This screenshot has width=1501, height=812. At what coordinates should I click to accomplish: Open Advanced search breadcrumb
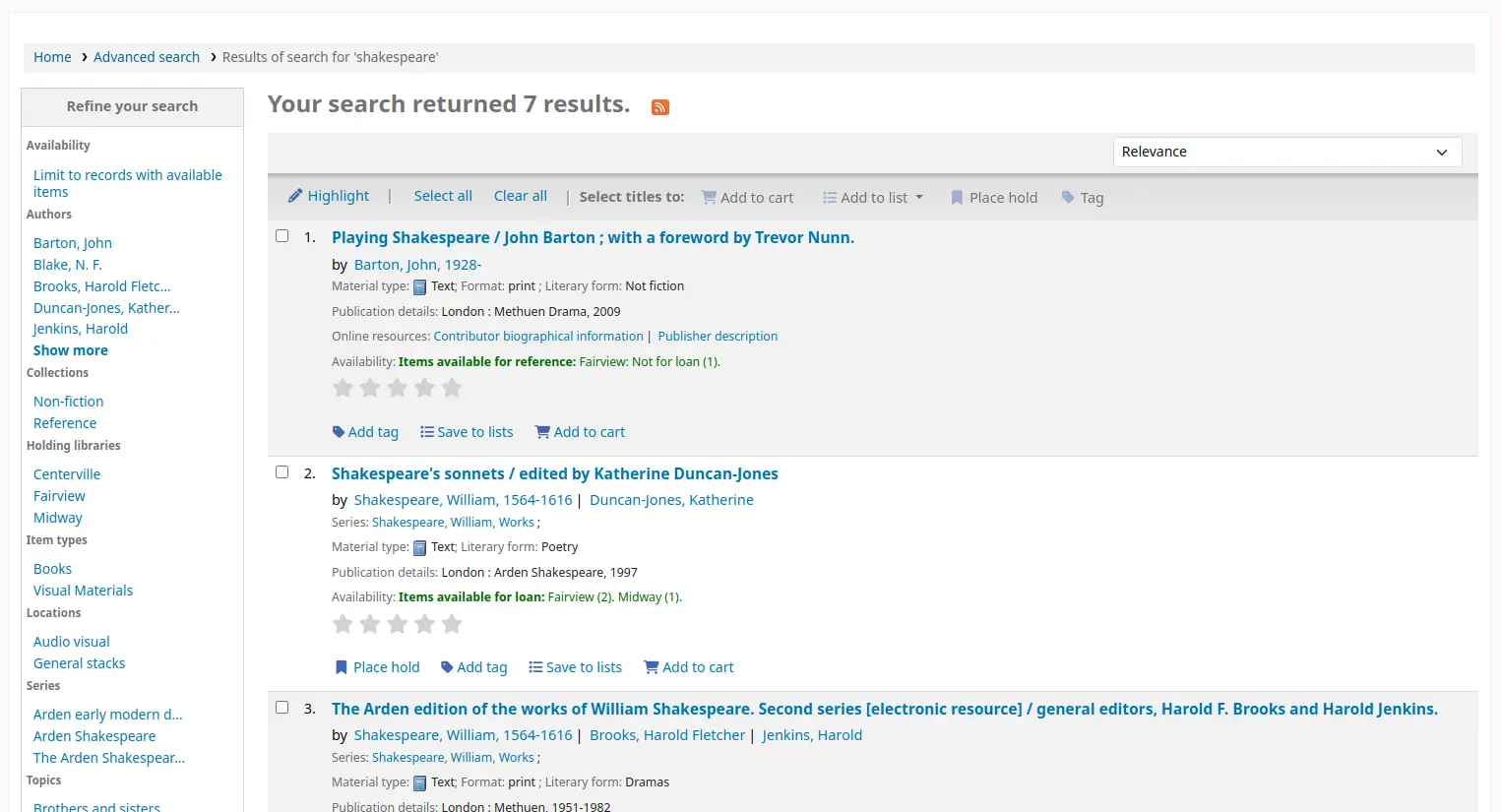(x=147, y=57)
